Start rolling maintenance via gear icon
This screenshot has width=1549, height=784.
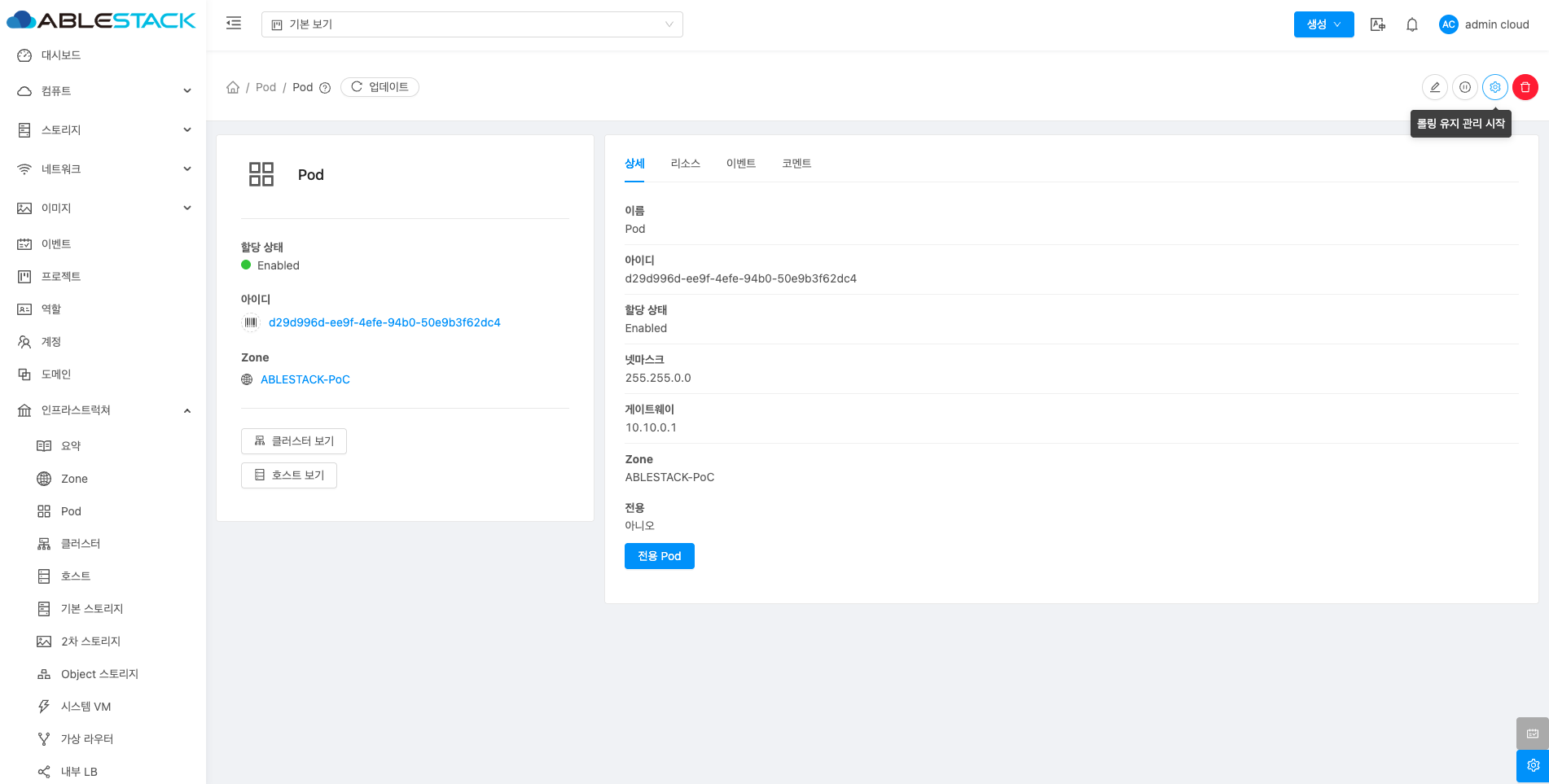click(x=1494, y=87)
